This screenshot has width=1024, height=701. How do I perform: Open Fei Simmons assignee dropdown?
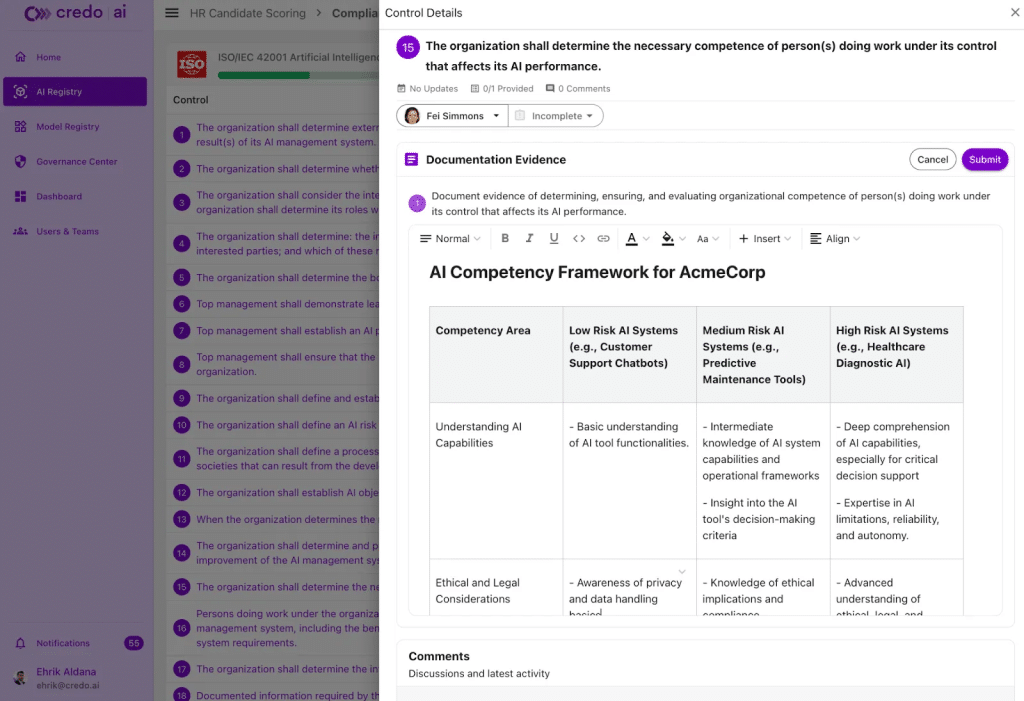[x=452, y=116]
